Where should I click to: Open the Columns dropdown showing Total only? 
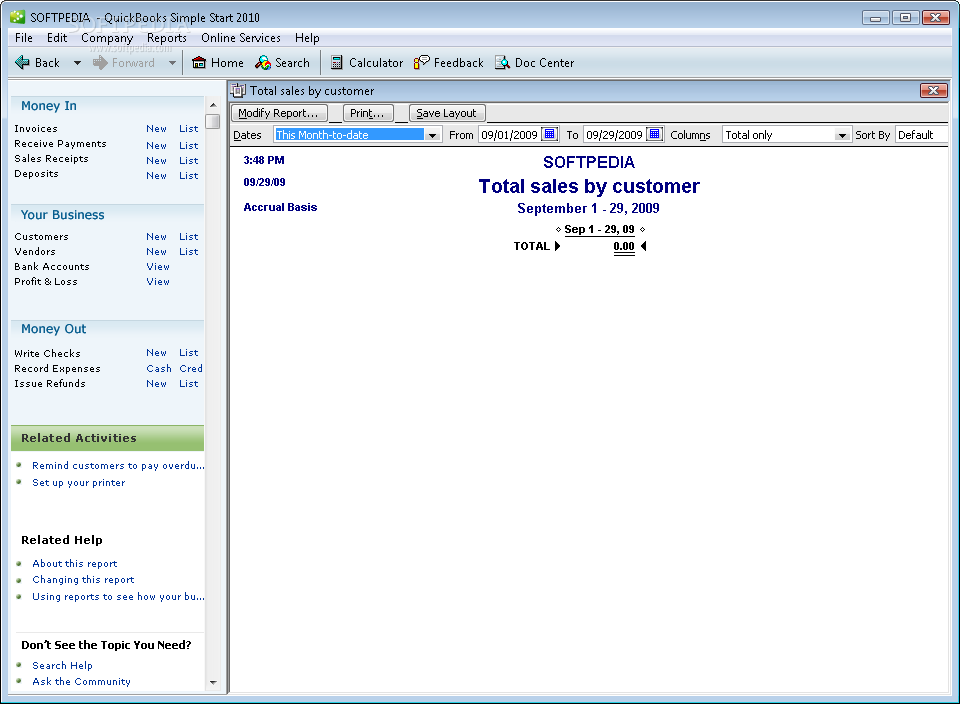(x=842, y=135)
